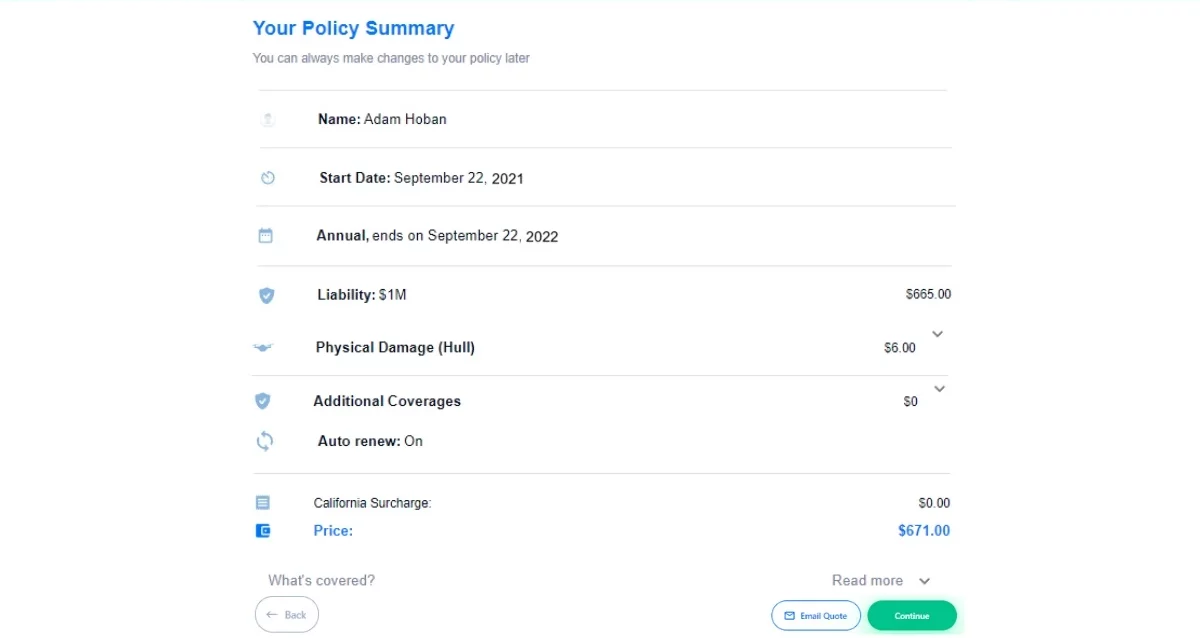Expand the Read more chevron

(924, 581)
